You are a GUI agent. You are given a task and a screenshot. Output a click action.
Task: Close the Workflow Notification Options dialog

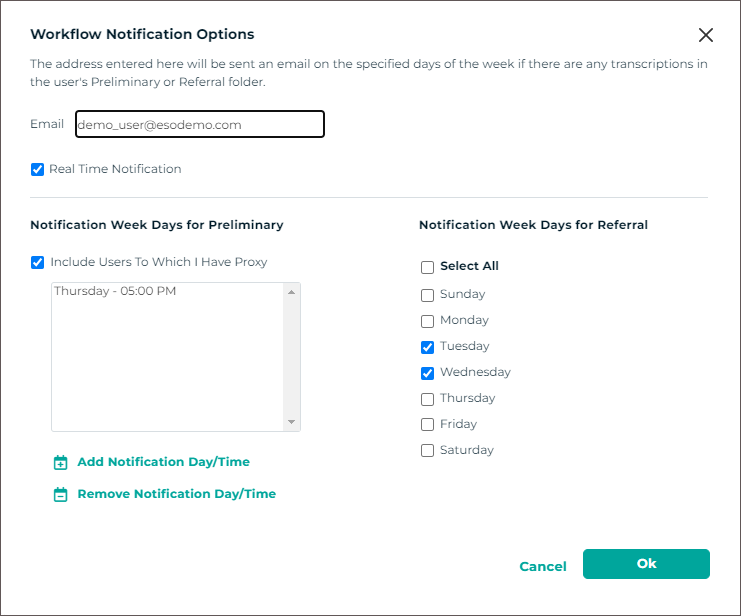706,35
